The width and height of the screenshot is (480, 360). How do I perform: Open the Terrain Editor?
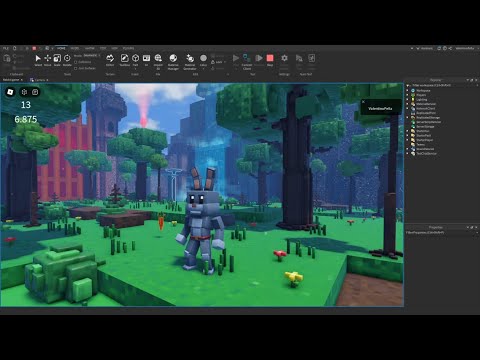[x=110, y=60]
